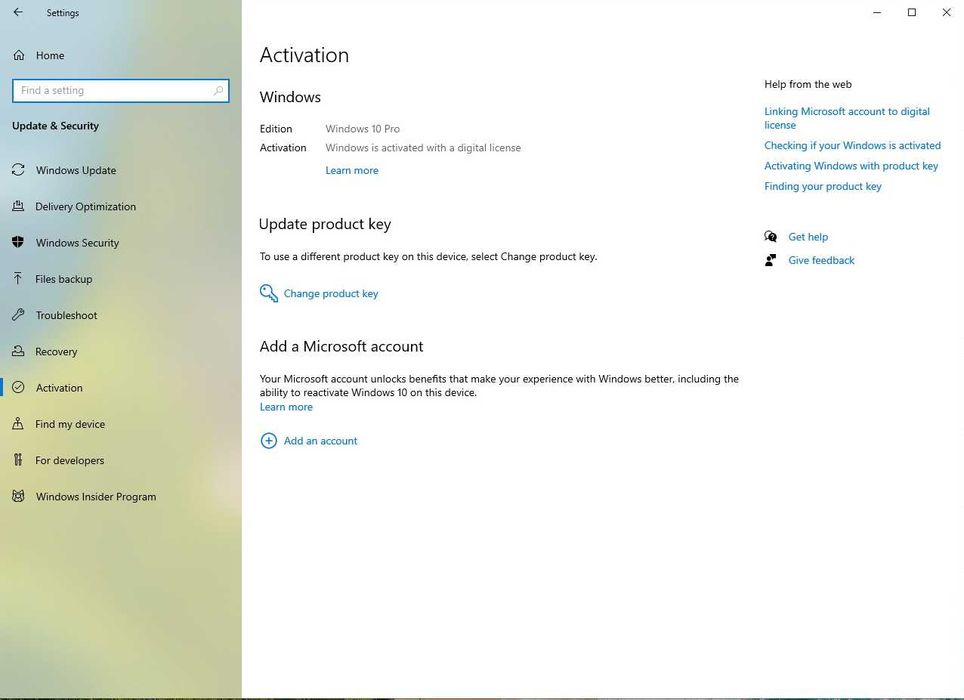Click the Update product key heading
This screenshot has width=964, height=700.
pyautogui.click(x=325, y=224)
